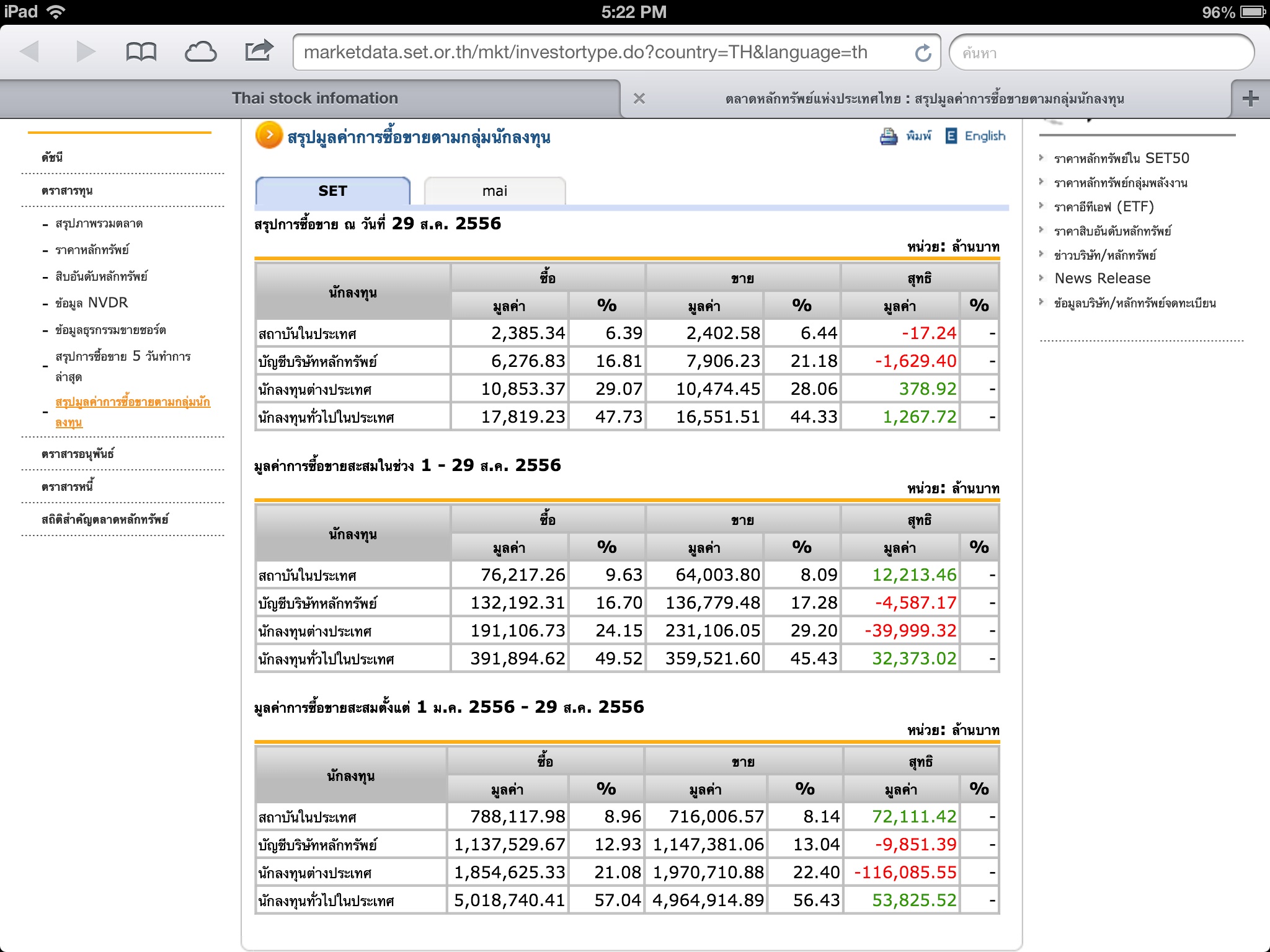Expand the News Release item

click(1102, 278)
